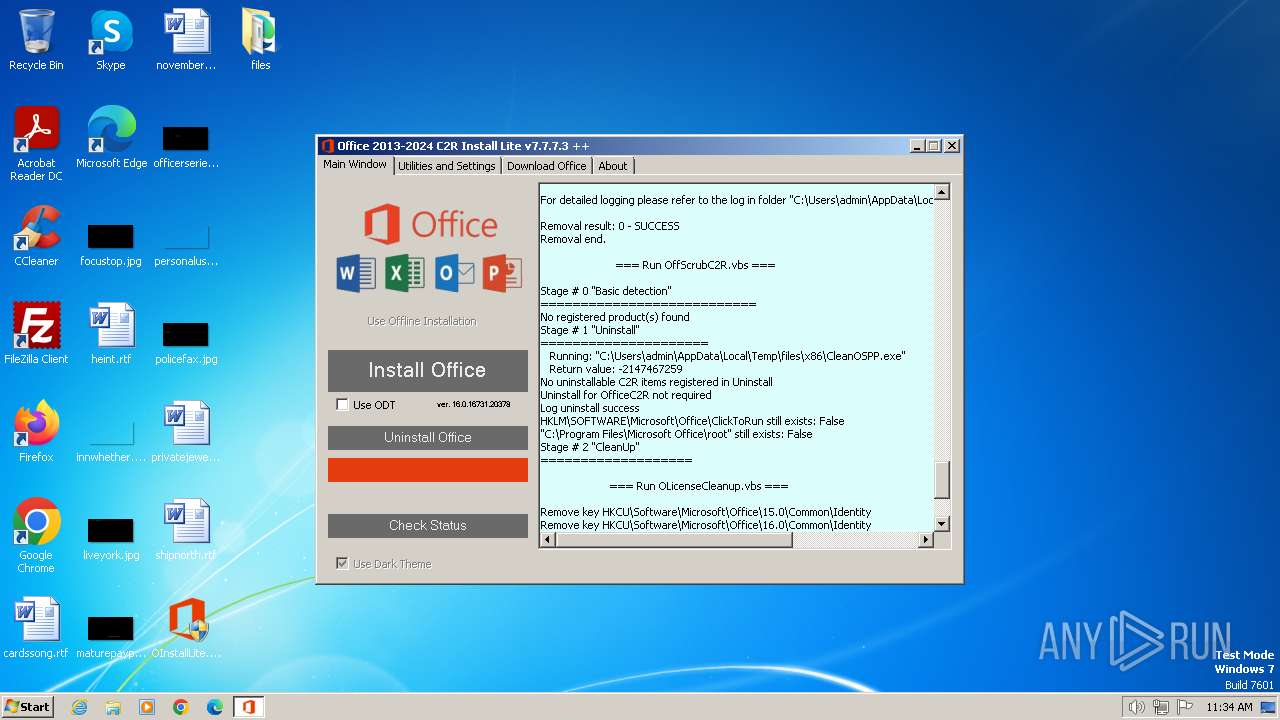Click the log's vertical scrollbar thumb

tap(942, 480)
